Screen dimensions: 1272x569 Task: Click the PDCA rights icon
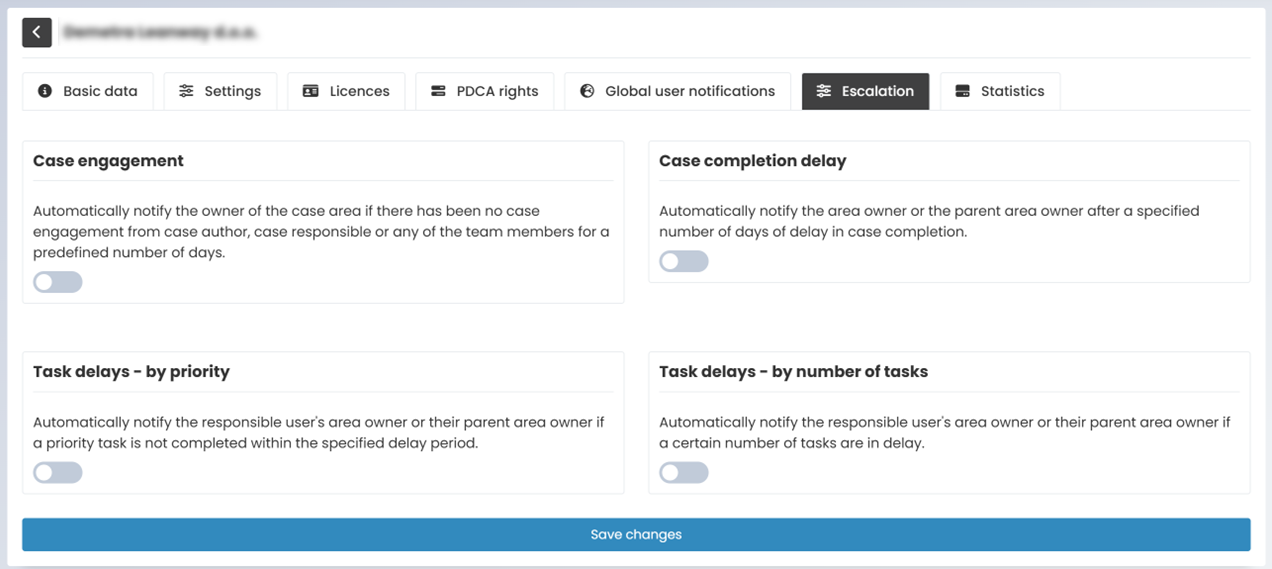pyautogui.click(x=438, y=91)
